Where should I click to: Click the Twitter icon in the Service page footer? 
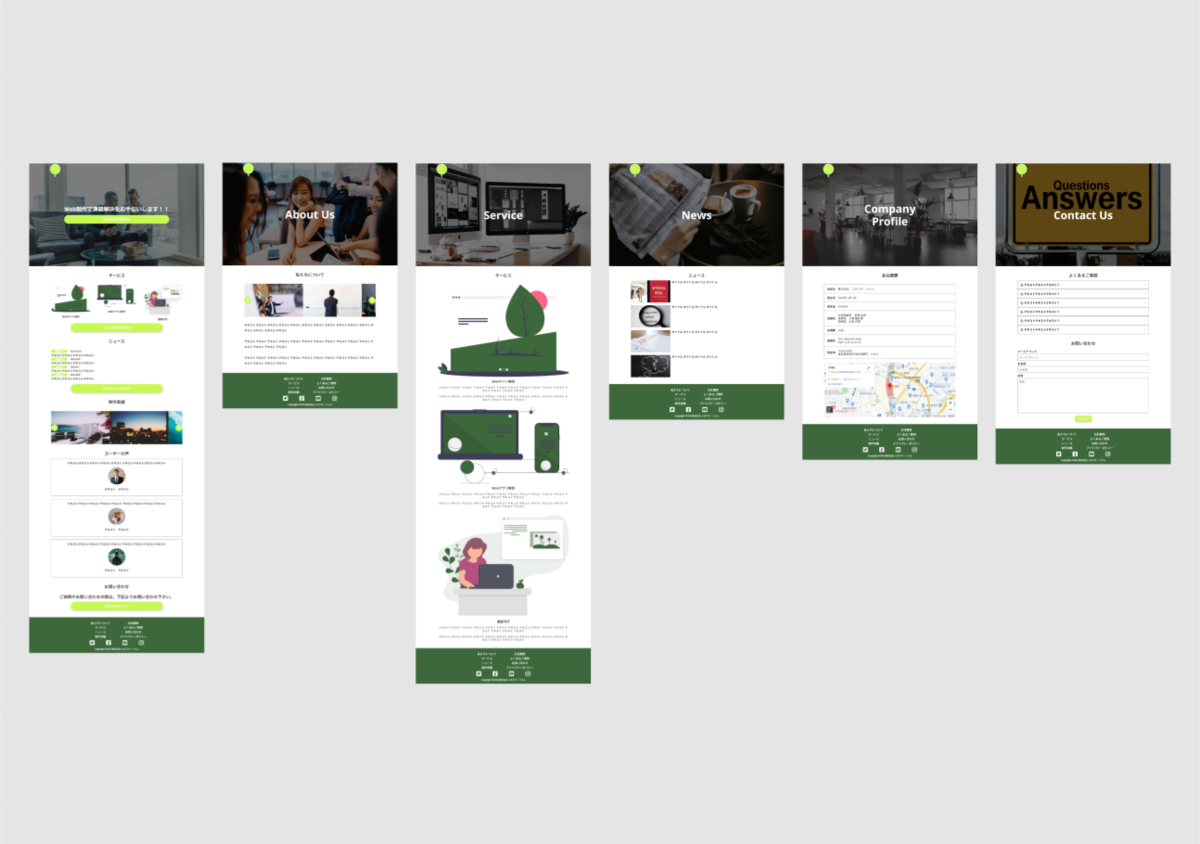[x=479, y=674]
